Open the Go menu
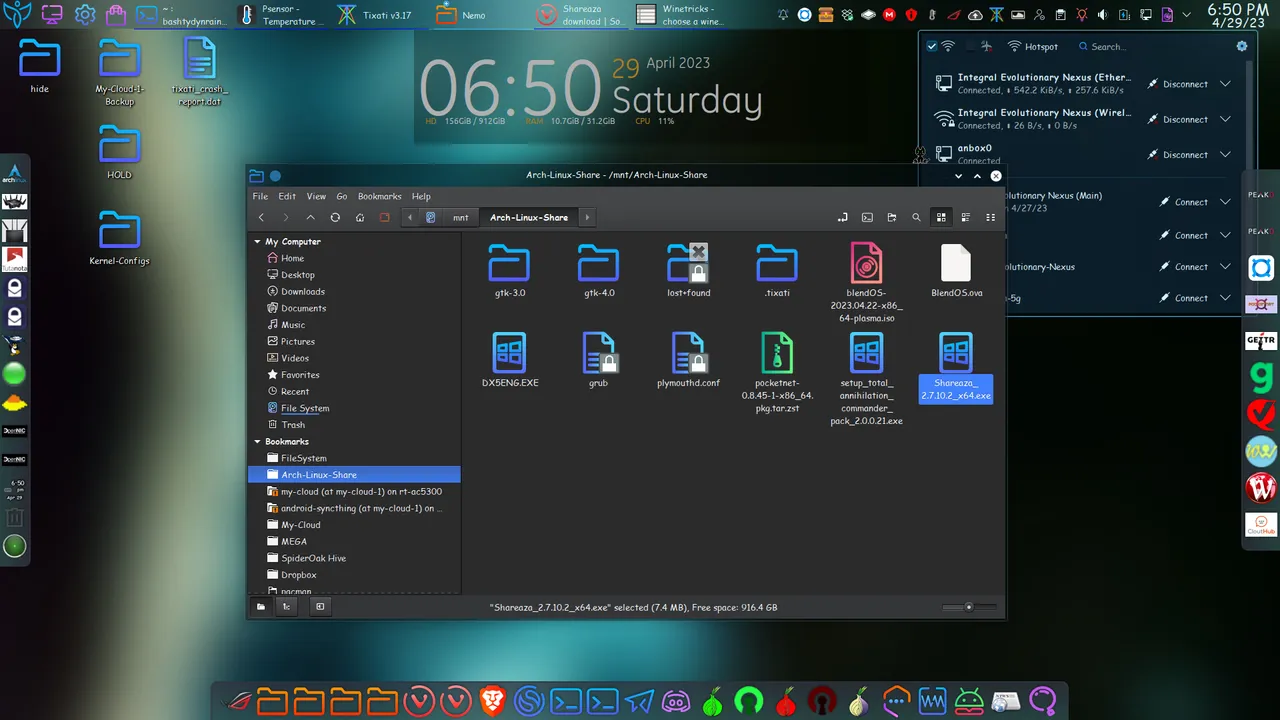Screen dimensions: 1280x720 point(342,196)
